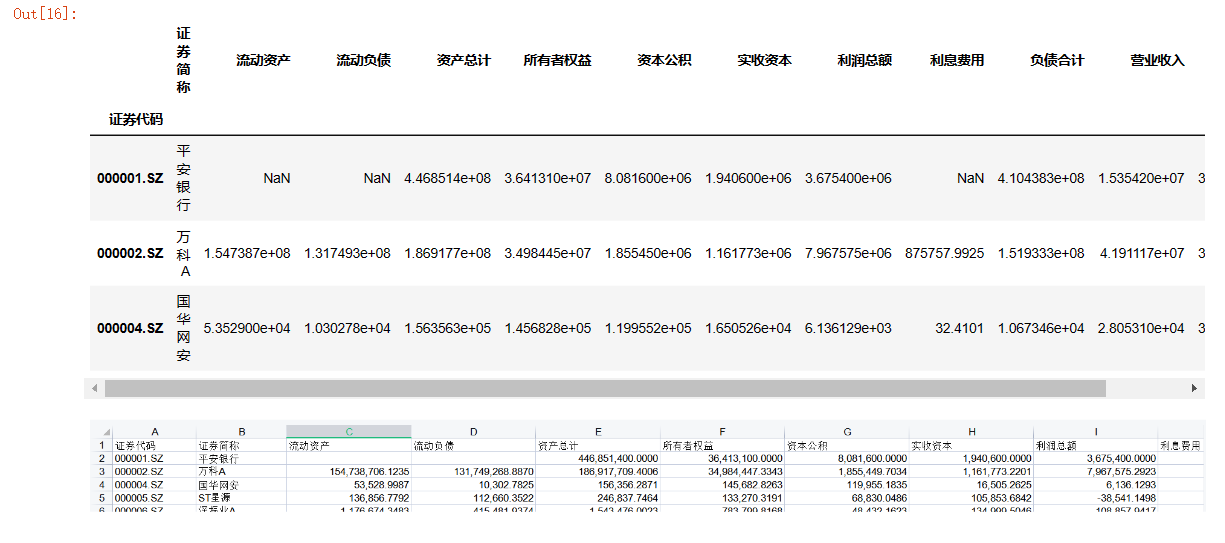This screenshot has width=1225, height=543.
Task: Click spreadsheet cell 154,738,706.1235
Action: pyautogui.click(x=348, y=471)
